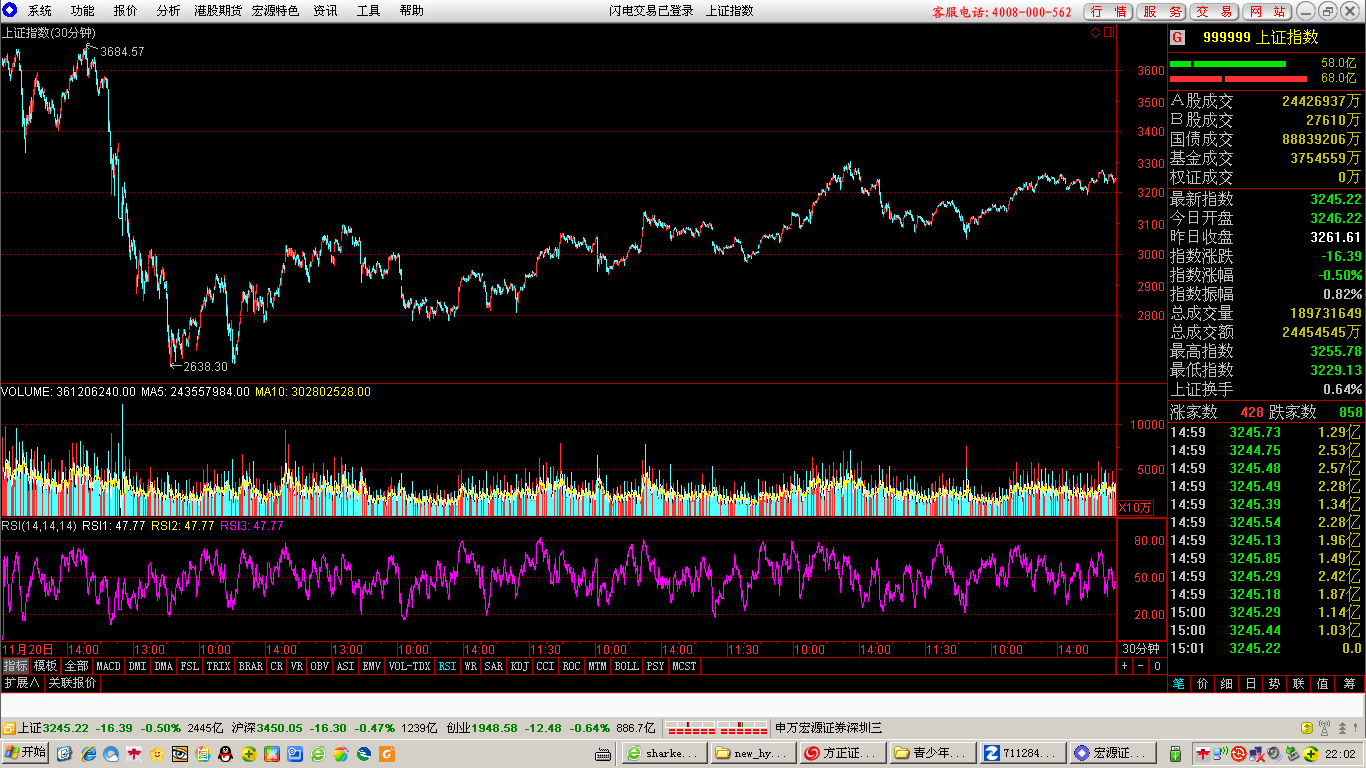Select the 模板 tab
Screen dimensions: 1366x768
pos(45,665)
